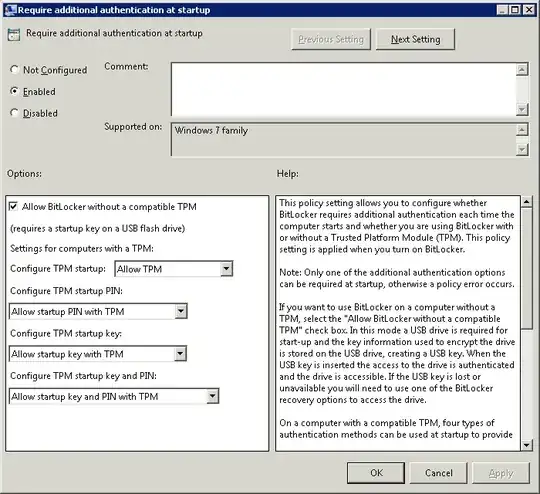Click the Supported on scroll up arrow

click(522, 130)
